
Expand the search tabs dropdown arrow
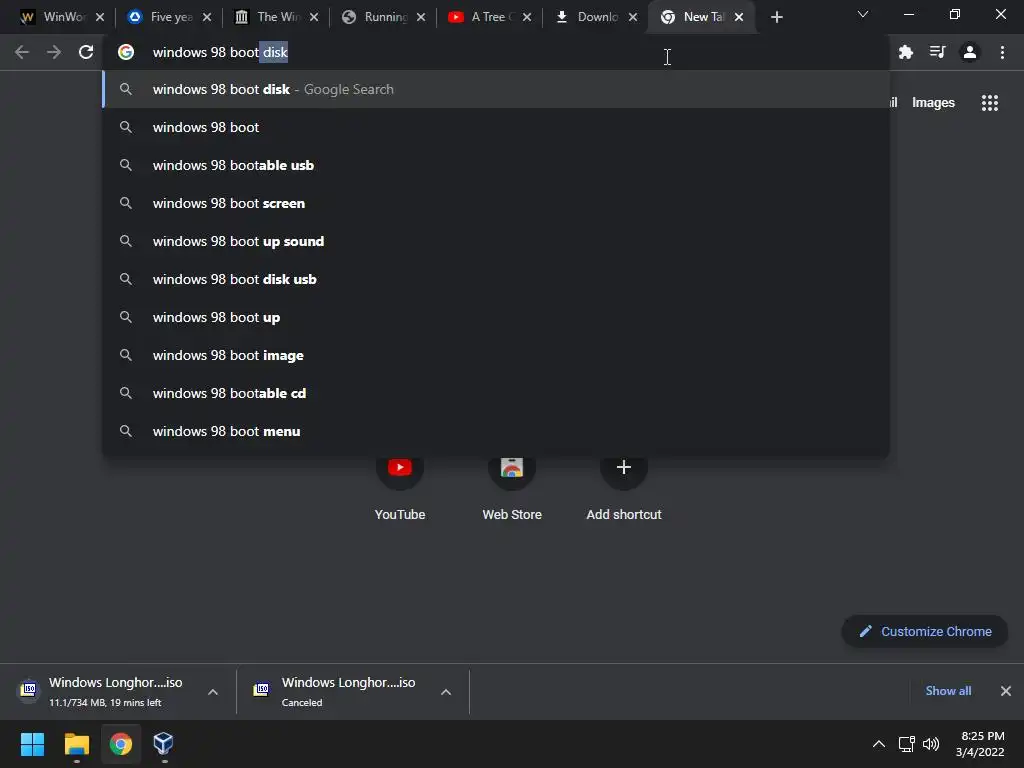863,14
